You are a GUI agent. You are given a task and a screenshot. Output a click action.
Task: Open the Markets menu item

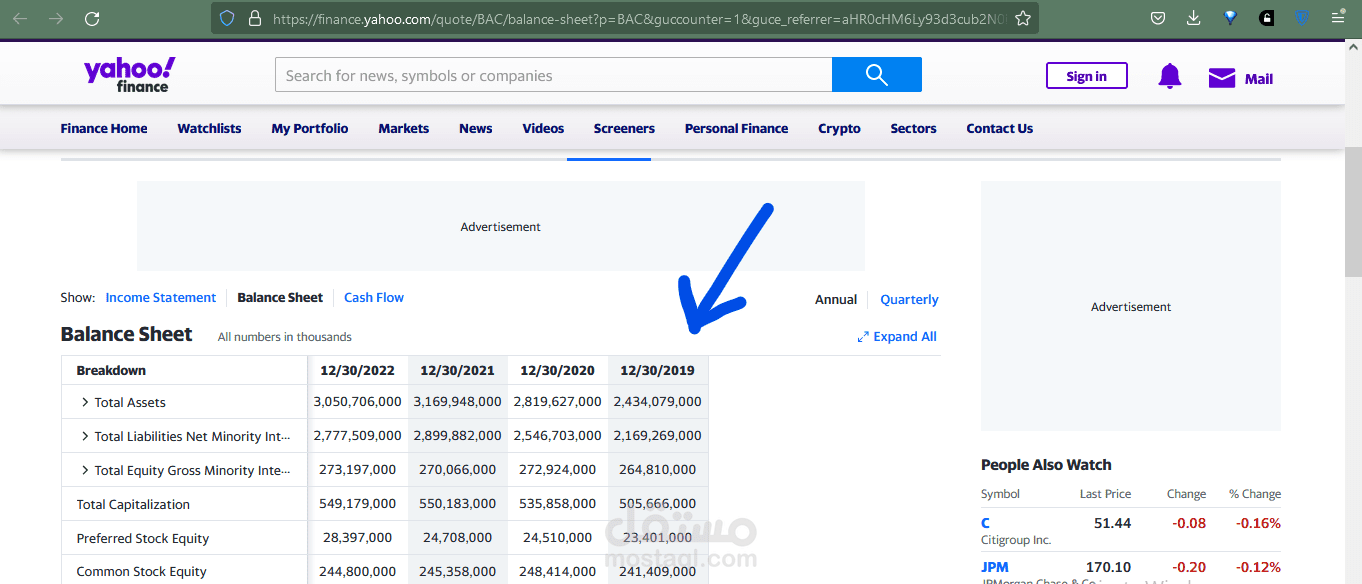404,128
